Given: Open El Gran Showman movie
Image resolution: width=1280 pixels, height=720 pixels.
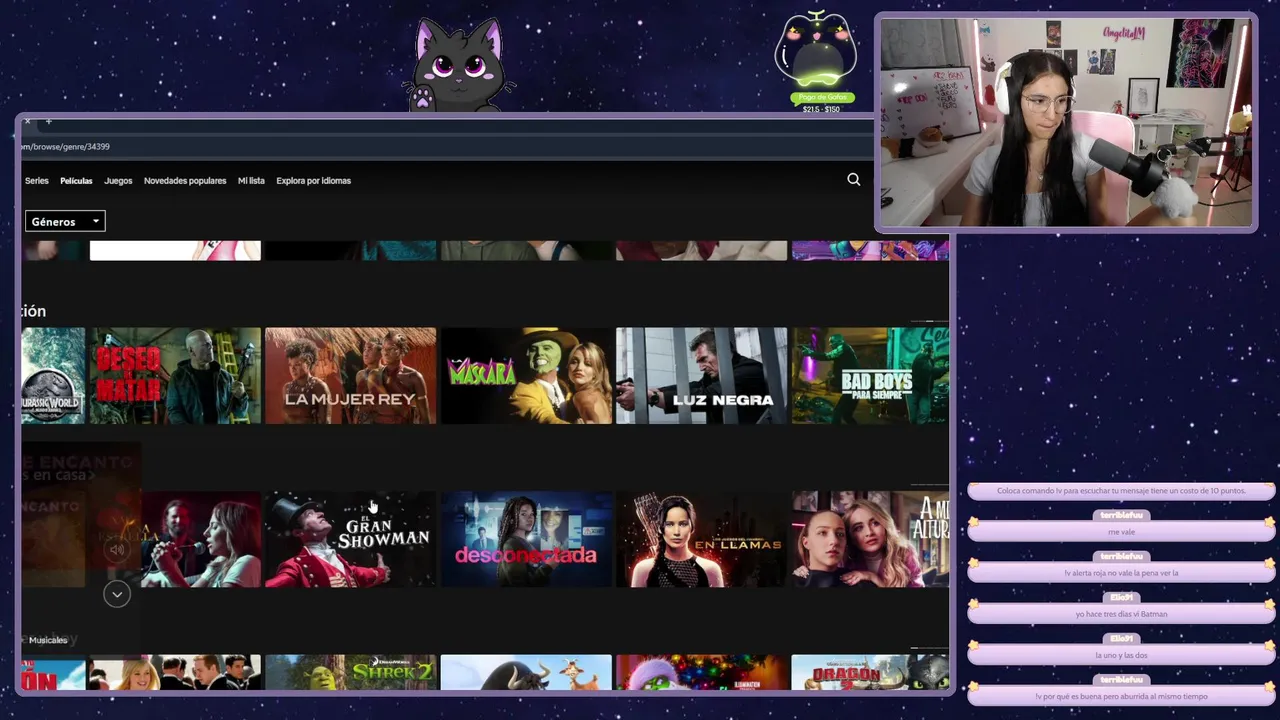Looking at the screenshot, I should click(x=350, y=539).
